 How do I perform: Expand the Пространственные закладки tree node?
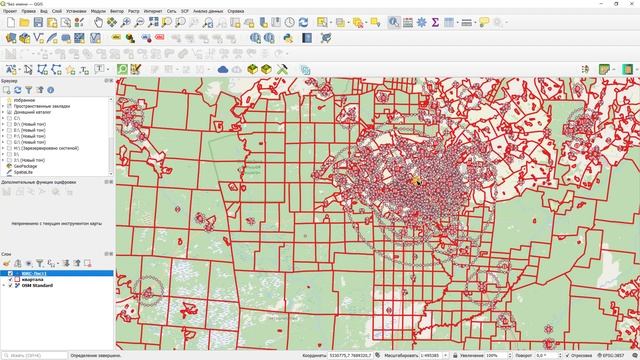pos(3,106)
